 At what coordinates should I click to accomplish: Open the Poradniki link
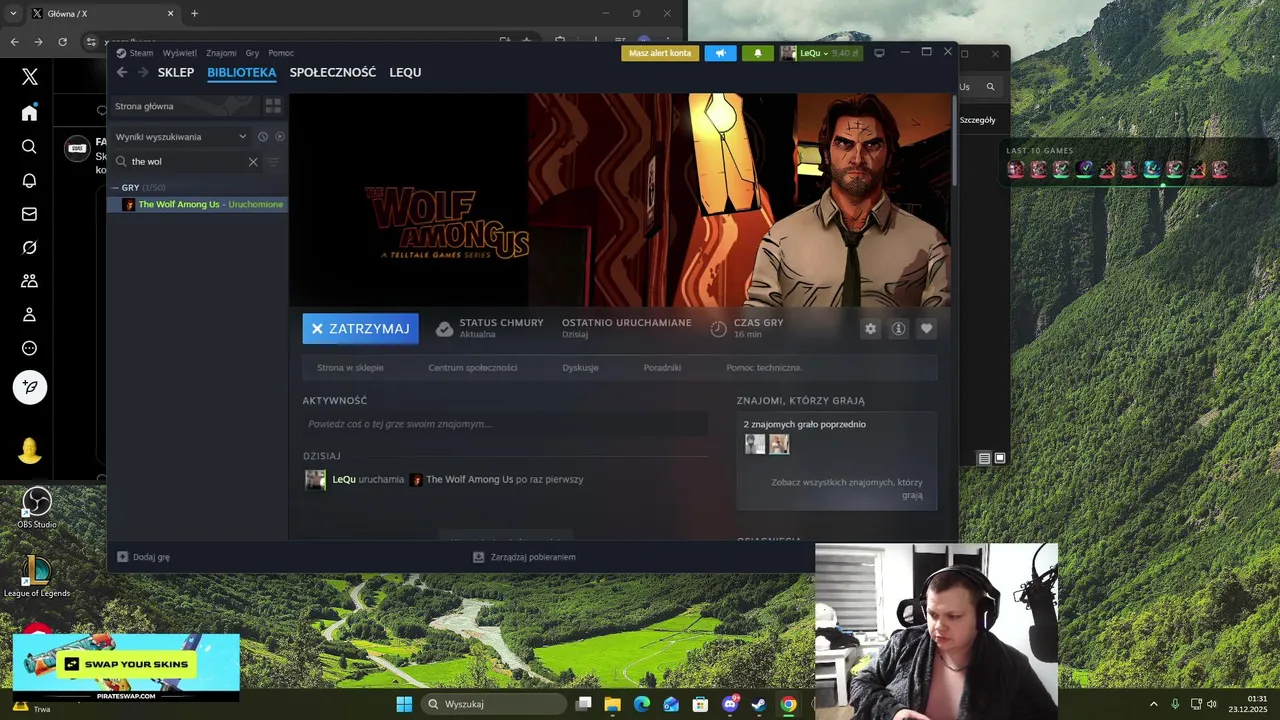[662, 368]
